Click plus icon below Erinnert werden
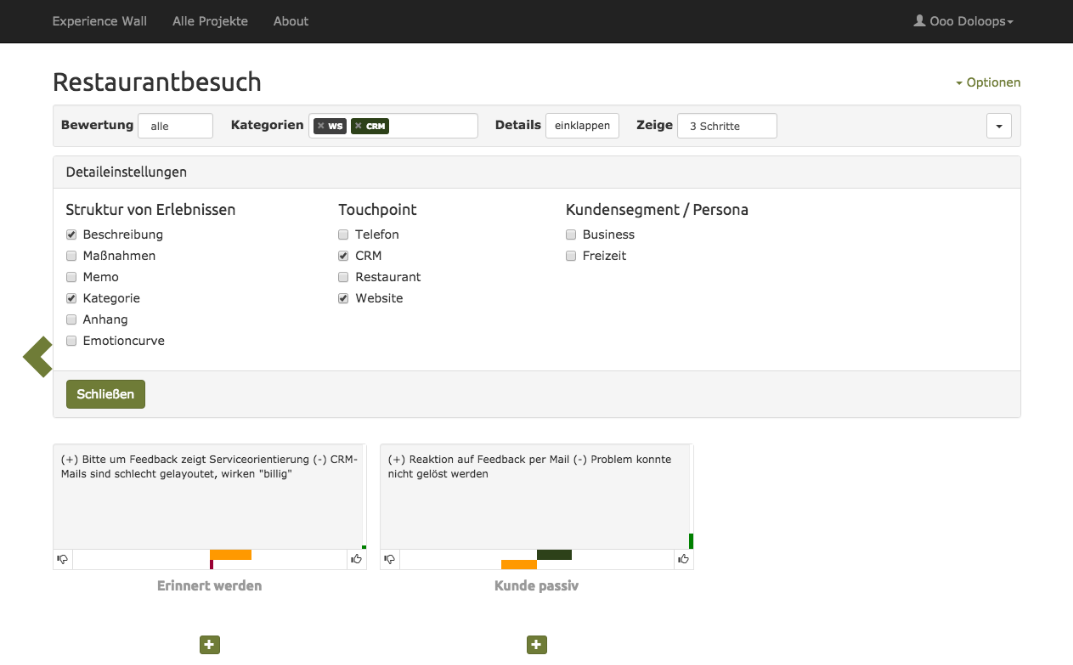Image resolution: width=1073 pixels, height=665 pixels. pos(209,645)
